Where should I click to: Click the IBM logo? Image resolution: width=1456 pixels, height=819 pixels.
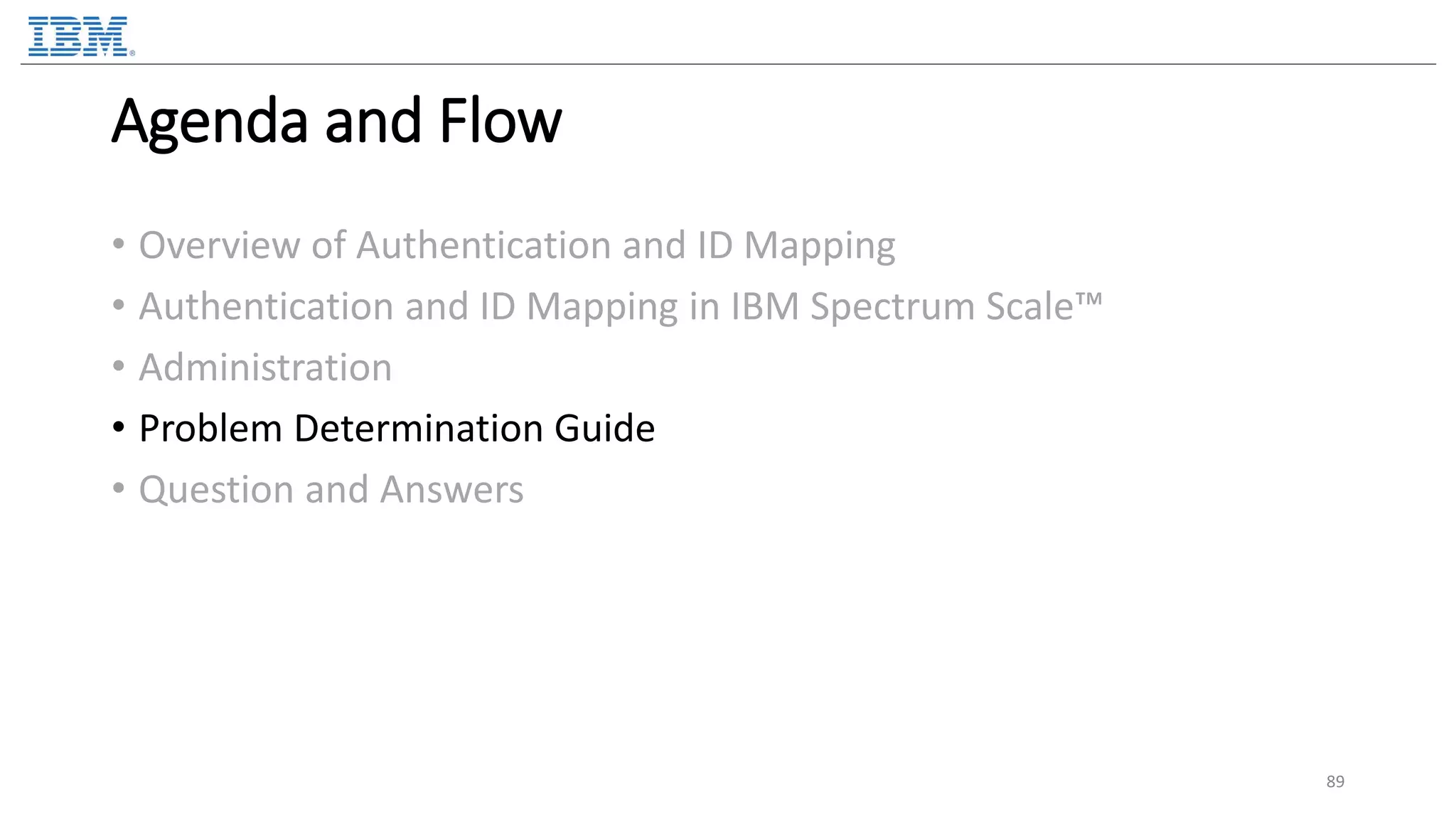(x=77, y=36)
